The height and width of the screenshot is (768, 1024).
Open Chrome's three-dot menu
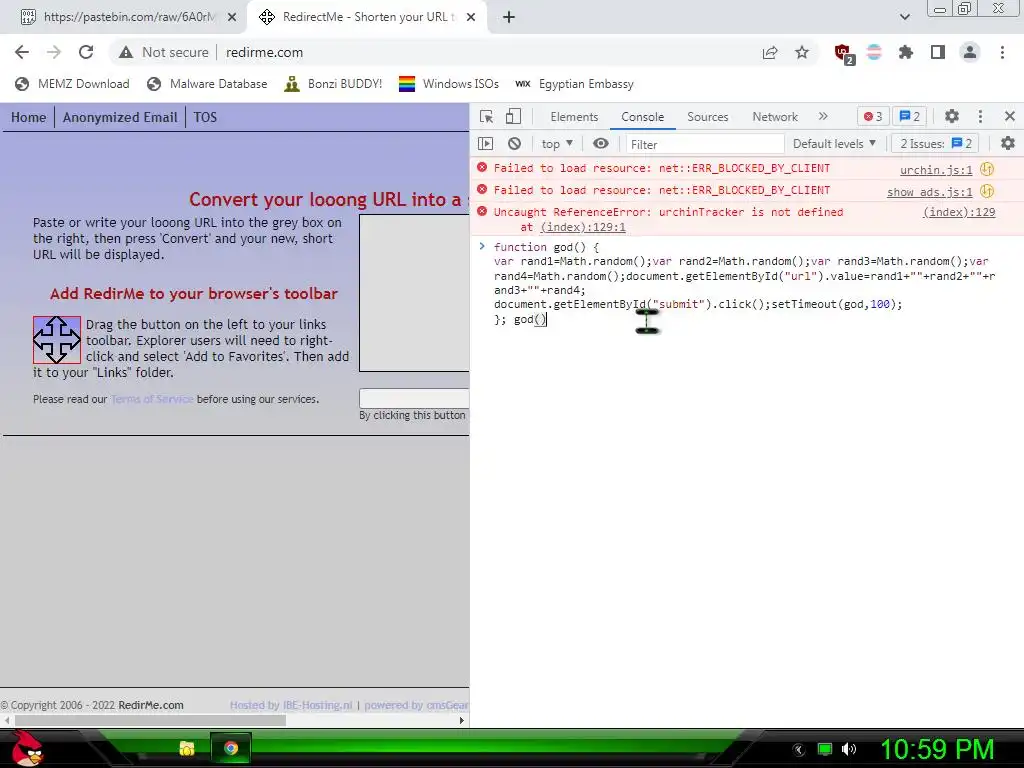pos(1002,52)
